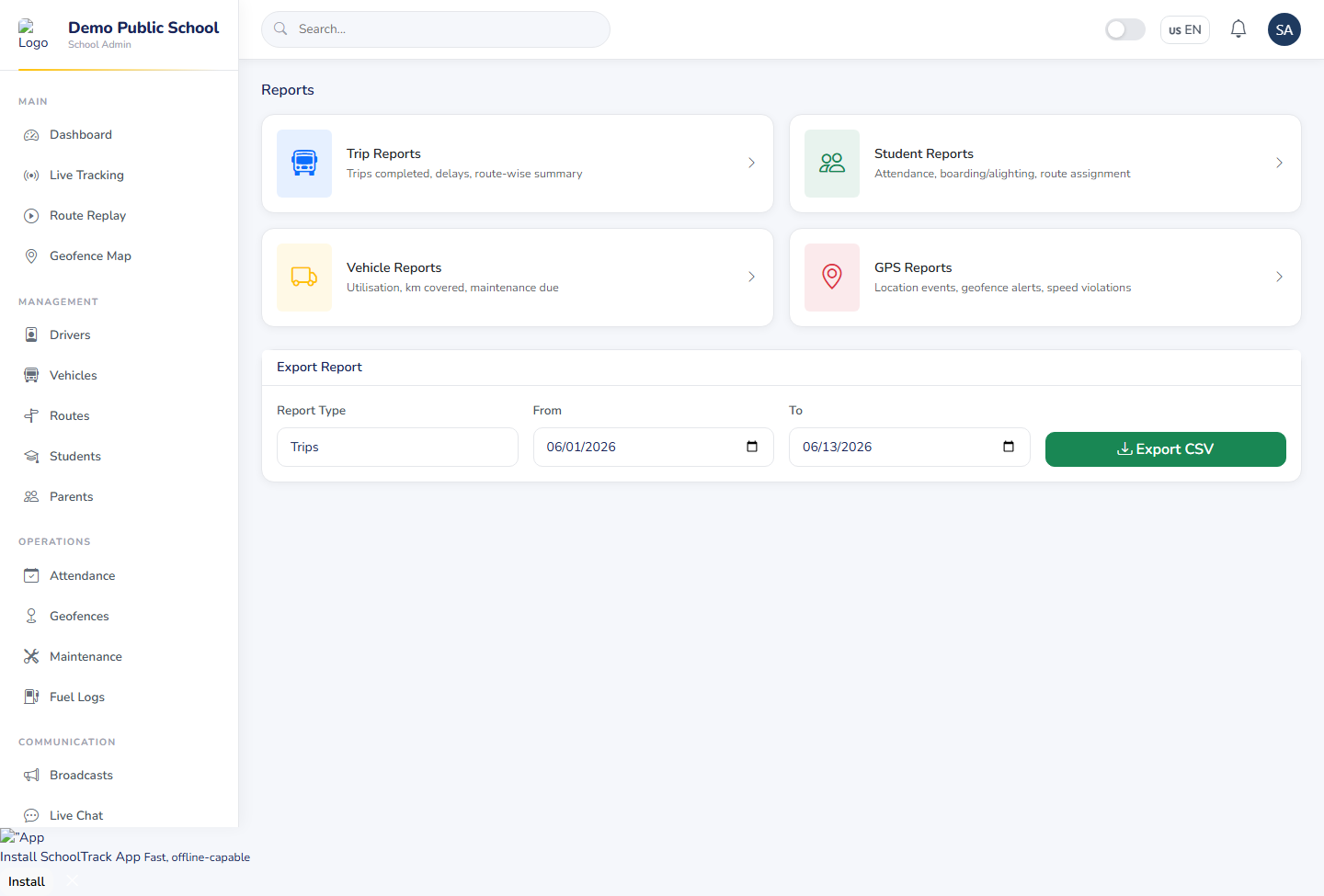Image resolution: width=1324 pixels, height=896 pixels.
Task: Open the GPS Reports card title
Action: (x=913, y=268)
